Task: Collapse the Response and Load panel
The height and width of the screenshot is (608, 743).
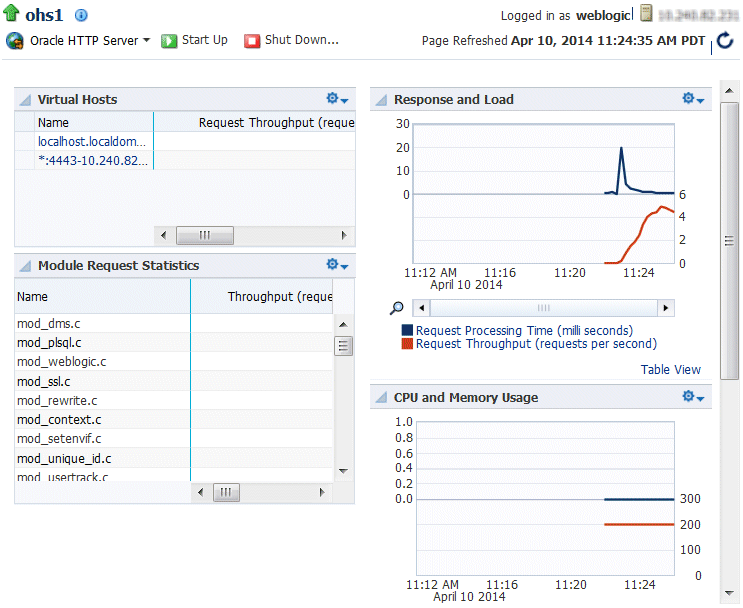Action: [381, 100]
